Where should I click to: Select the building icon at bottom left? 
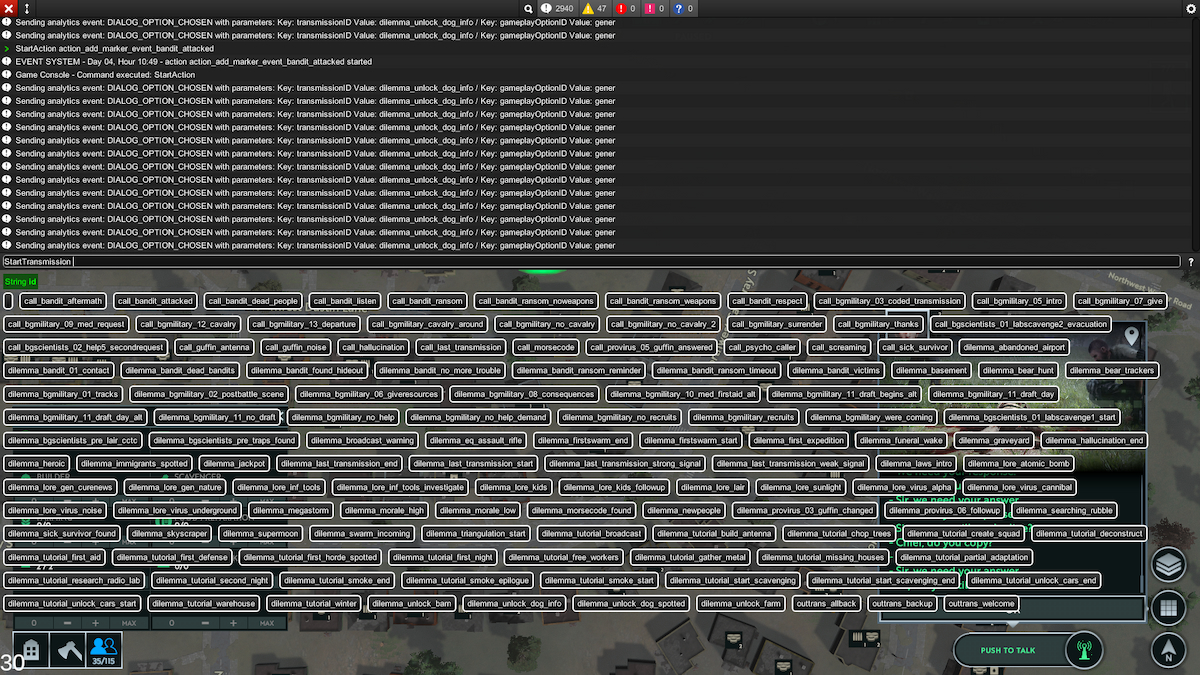(31, 649)
